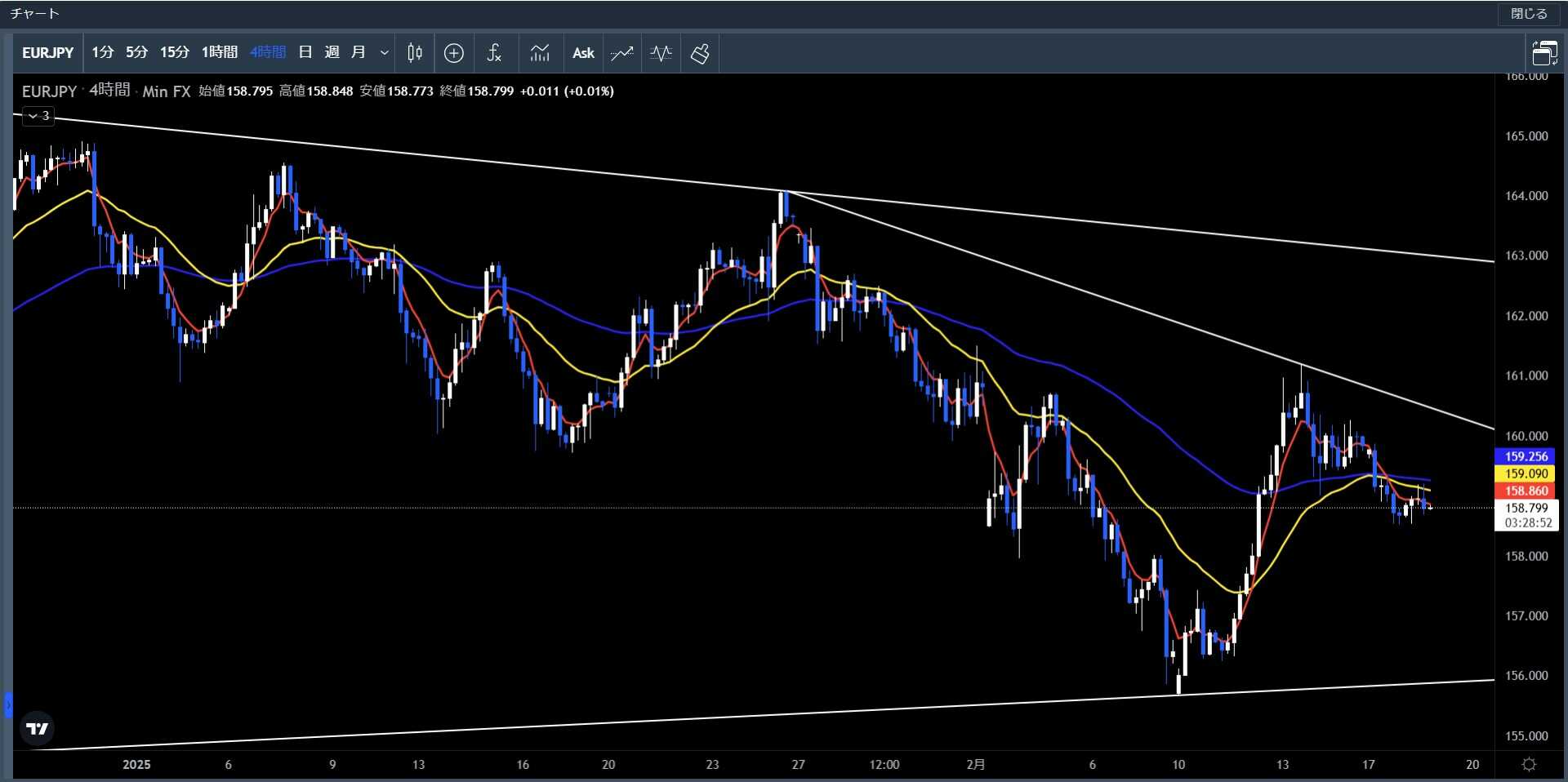Expand the timeframe dropdown chevron

pos(385,53)
